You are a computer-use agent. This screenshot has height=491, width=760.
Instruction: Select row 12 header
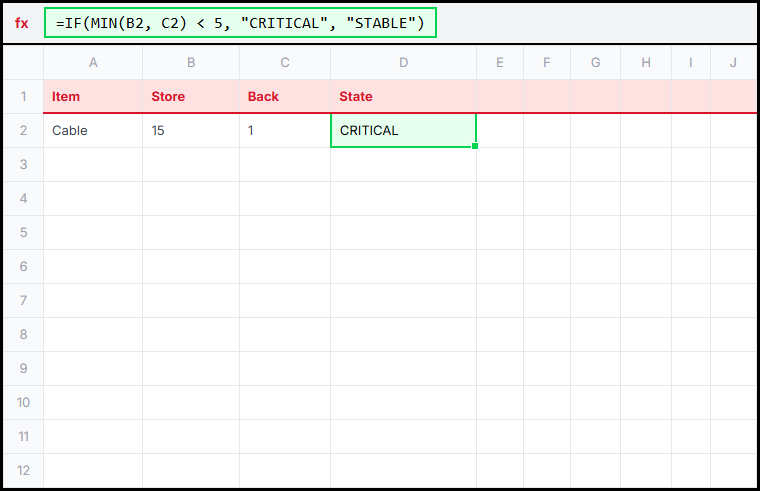tap(23, 470)
